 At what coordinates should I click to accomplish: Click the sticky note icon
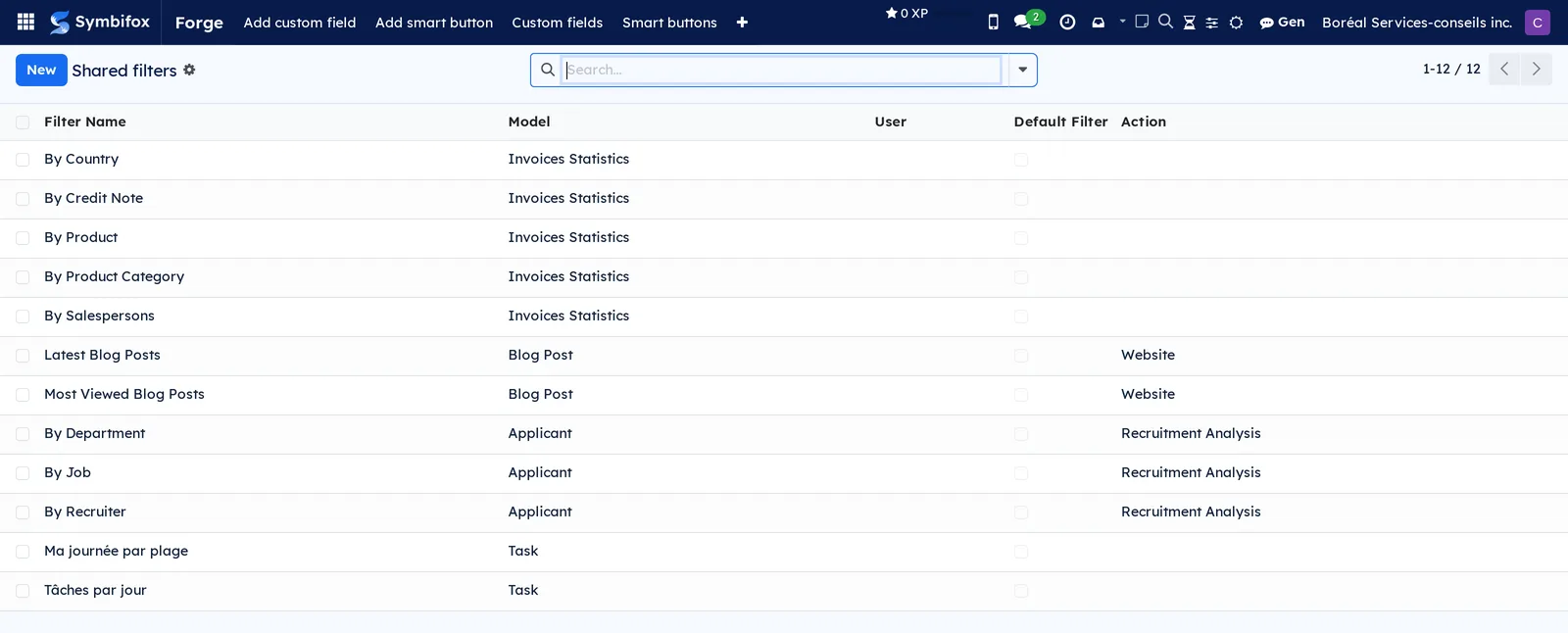tap(1142, 22)
